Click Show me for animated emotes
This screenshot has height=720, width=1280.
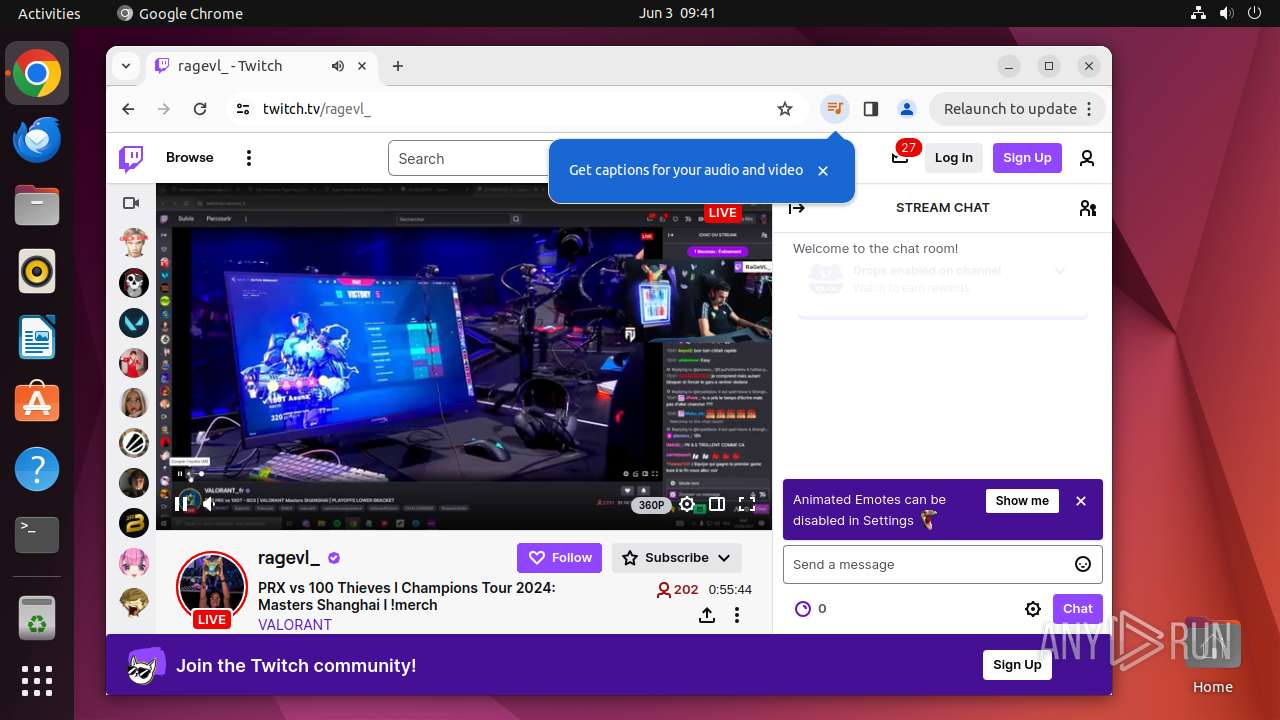click(x=1022, y=501)
